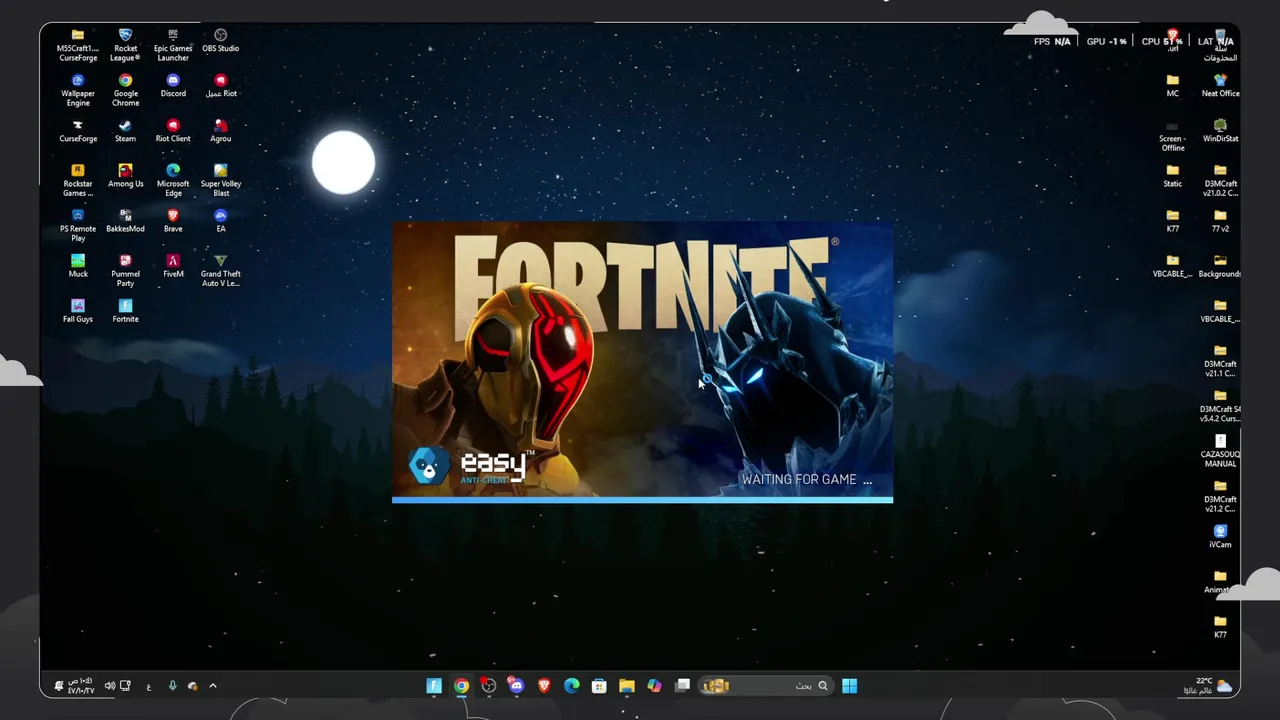The image size is (1280, 720).
Task: Select the D3MCraft v21.2 folder
Action: [1220, 495]
